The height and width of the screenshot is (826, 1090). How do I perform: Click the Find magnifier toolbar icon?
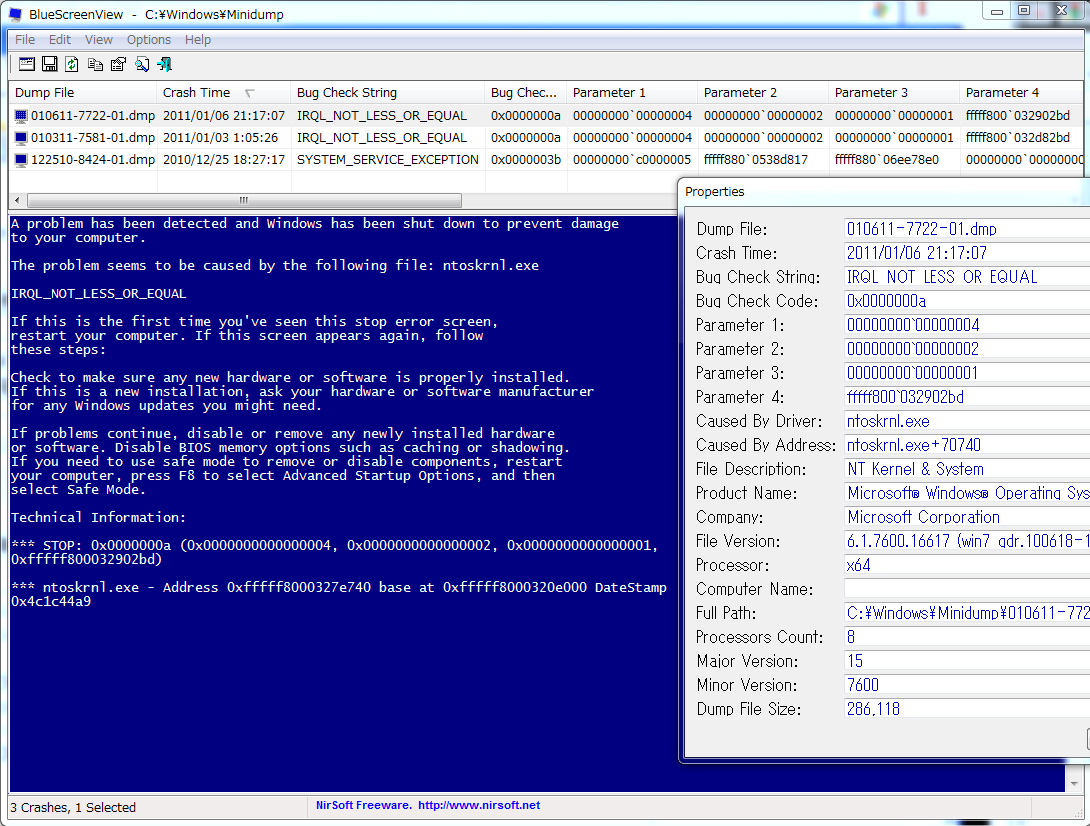point(142,65)
